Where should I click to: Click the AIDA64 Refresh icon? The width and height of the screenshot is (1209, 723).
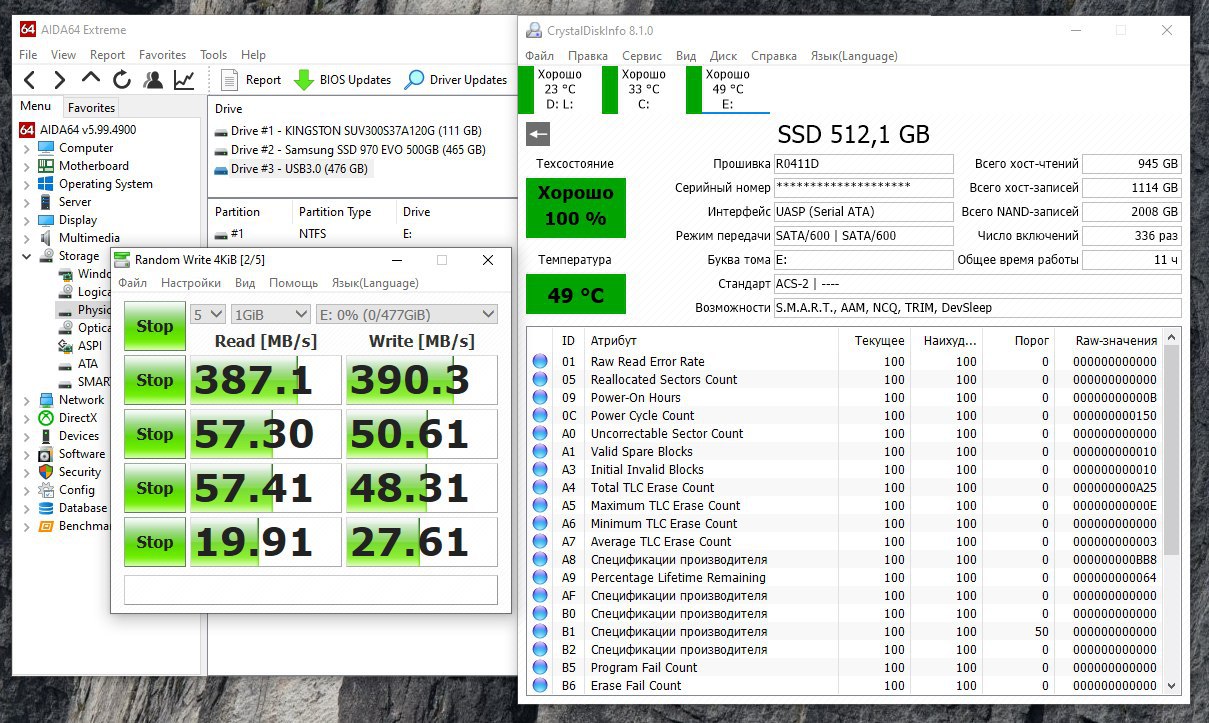click(122, 80)
